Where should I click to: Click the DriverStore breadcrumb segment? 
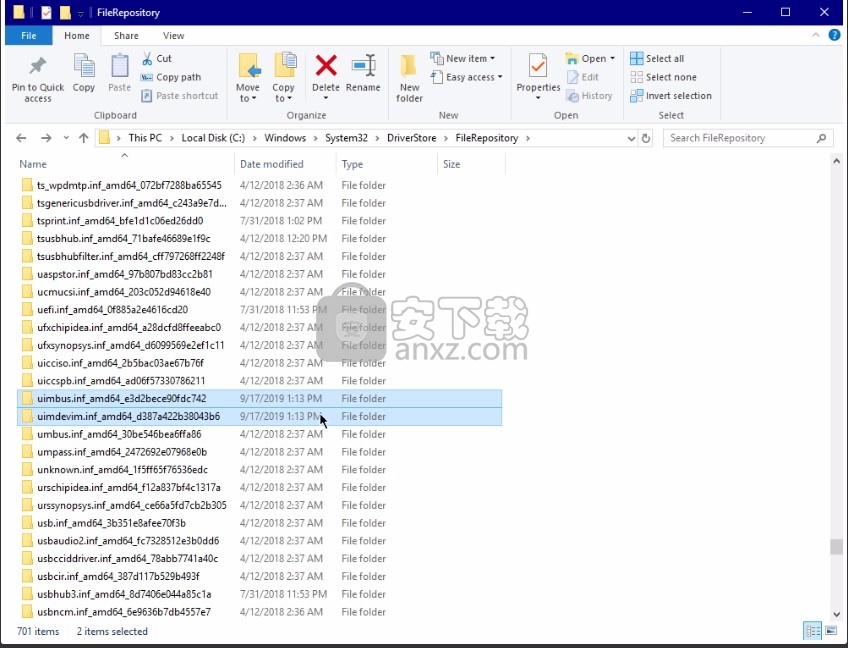pyautogui.click(x=412, y=138)
